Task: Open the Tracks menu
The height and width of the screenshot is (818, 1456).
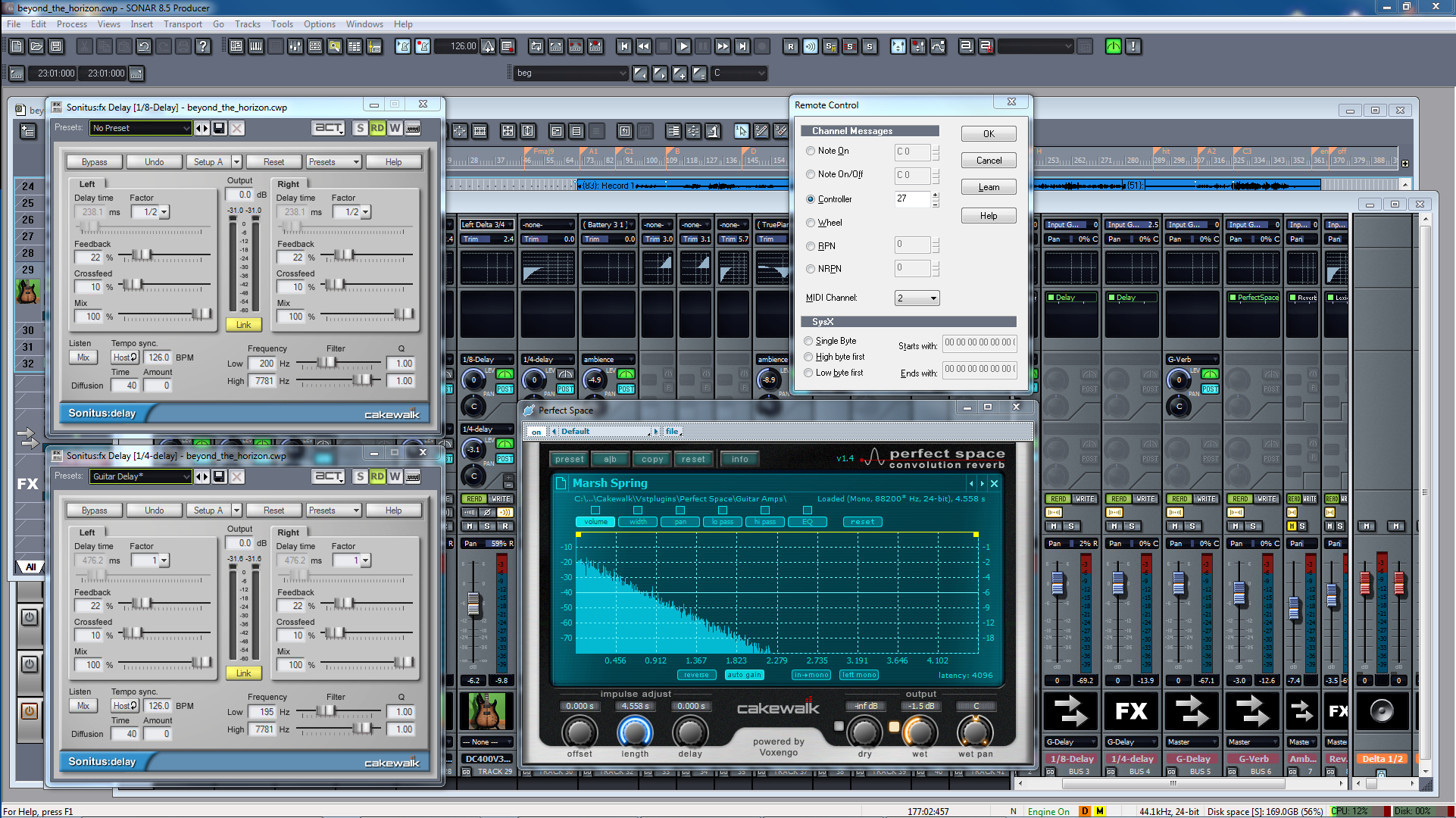Action: click(x=248, y=24)
